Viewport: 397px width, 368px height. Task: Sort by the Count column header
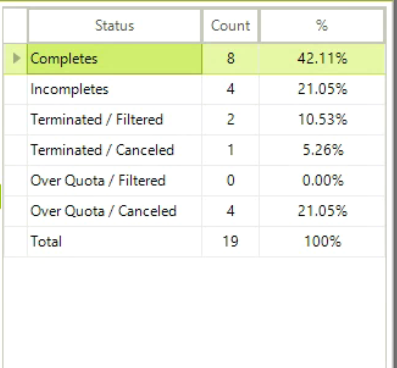click(230, 26)
